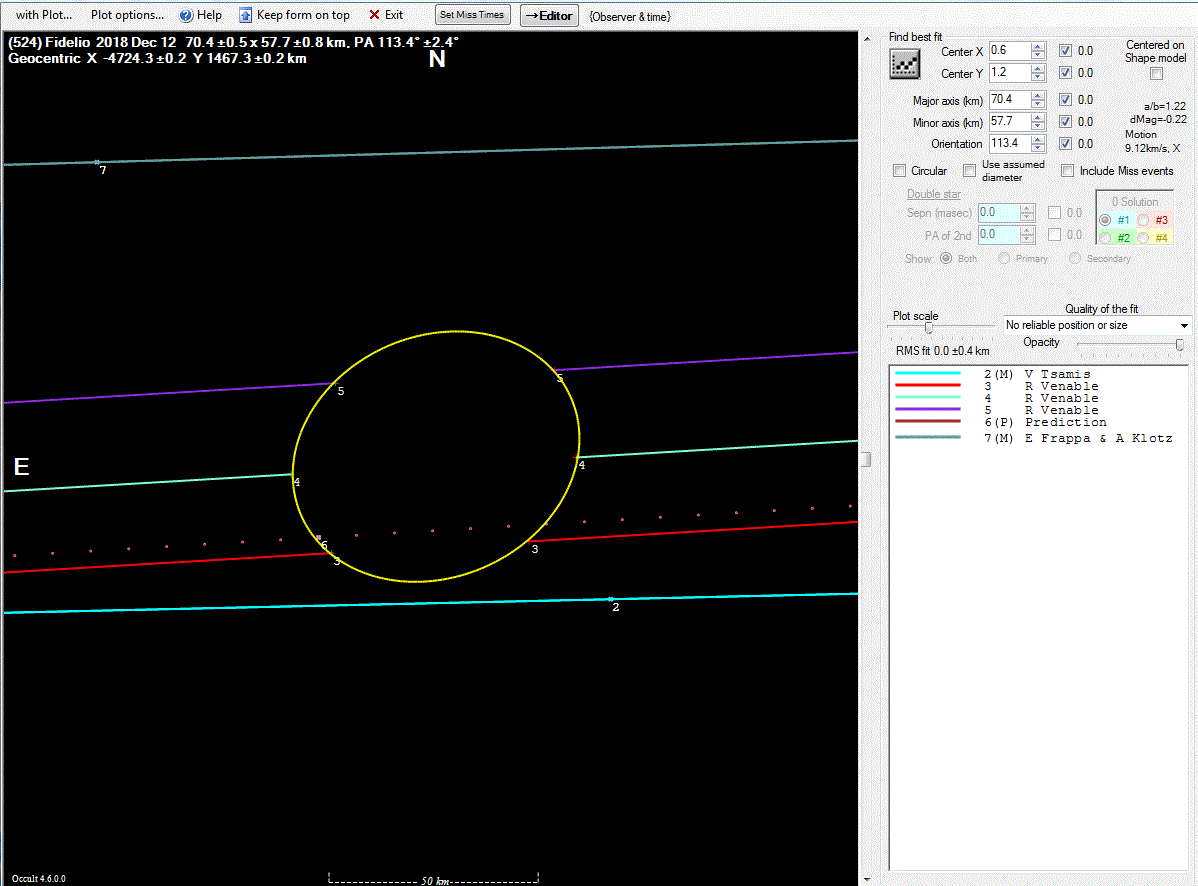Click the Sepn (masec) spinner arrows
This screenshot has height=886, width=1198.
click(1027, 212)
